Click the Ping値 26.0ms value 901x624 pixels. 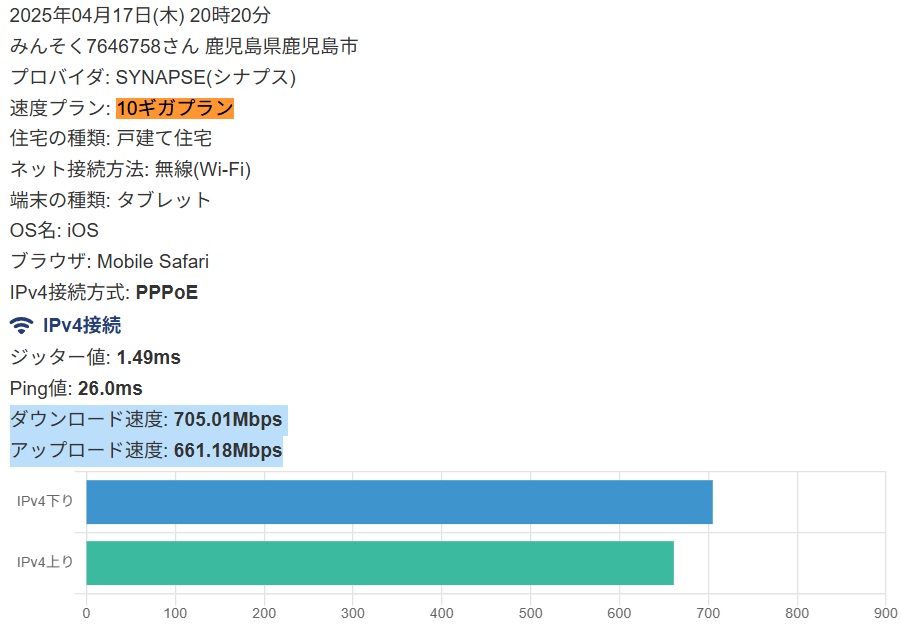110,388
